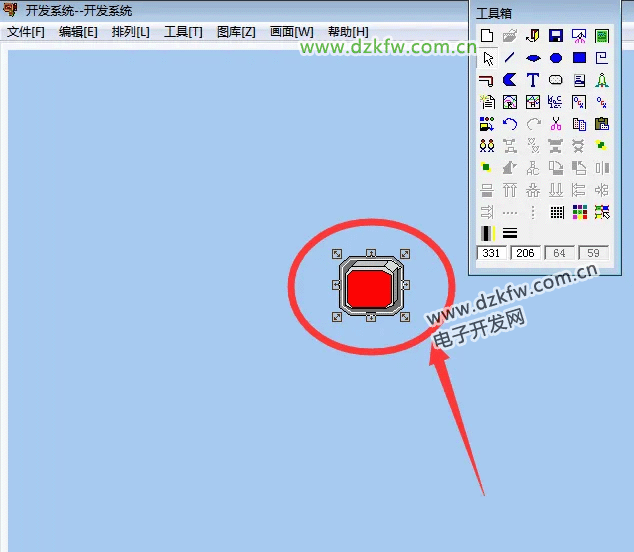This screenshot has width=634, height=552.
Task: Choose the rounded button tool in toolbox
Action: pyautogui.click(x=556, y=80)
